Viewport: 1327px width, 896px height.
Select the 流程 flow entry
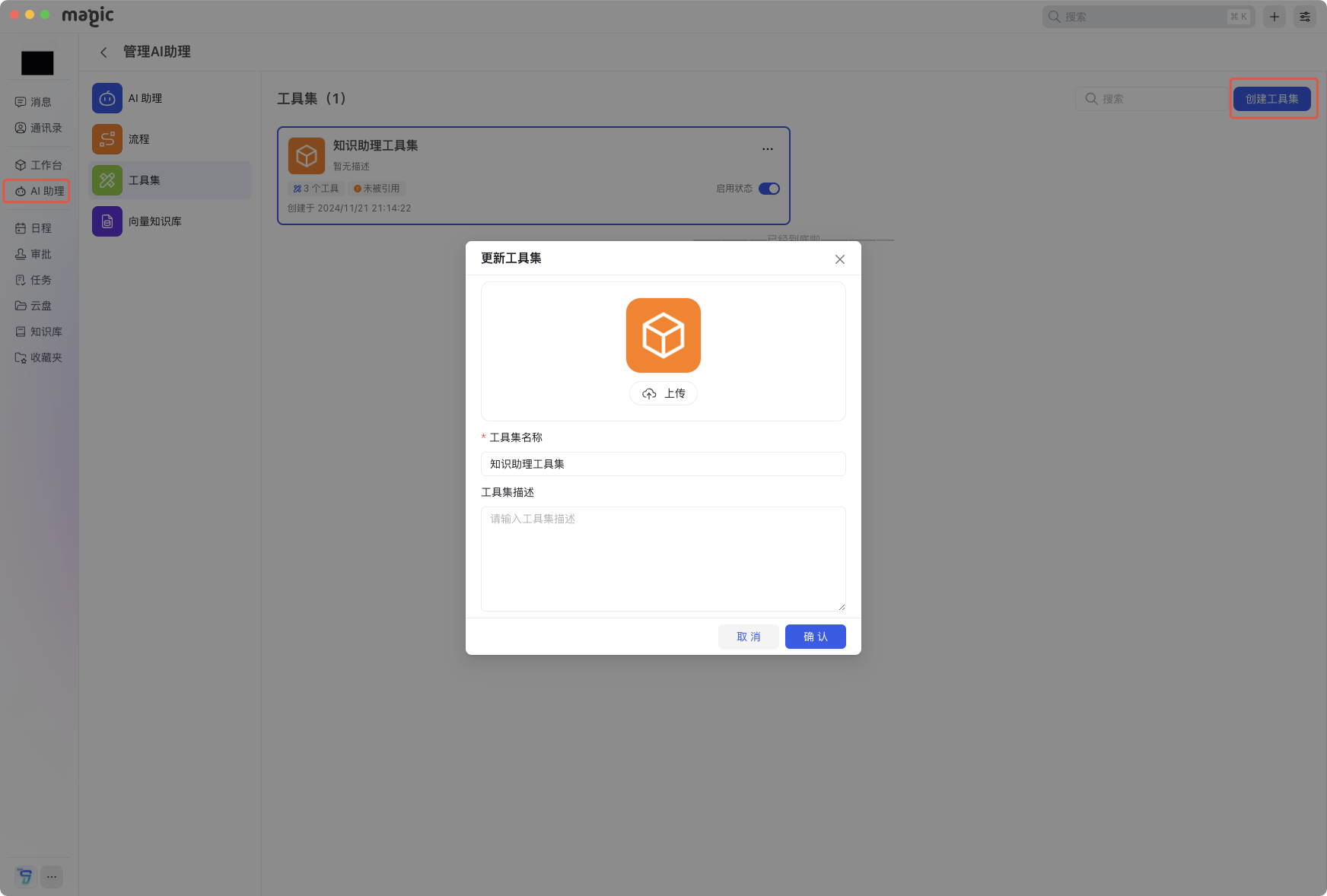[170, 139]
